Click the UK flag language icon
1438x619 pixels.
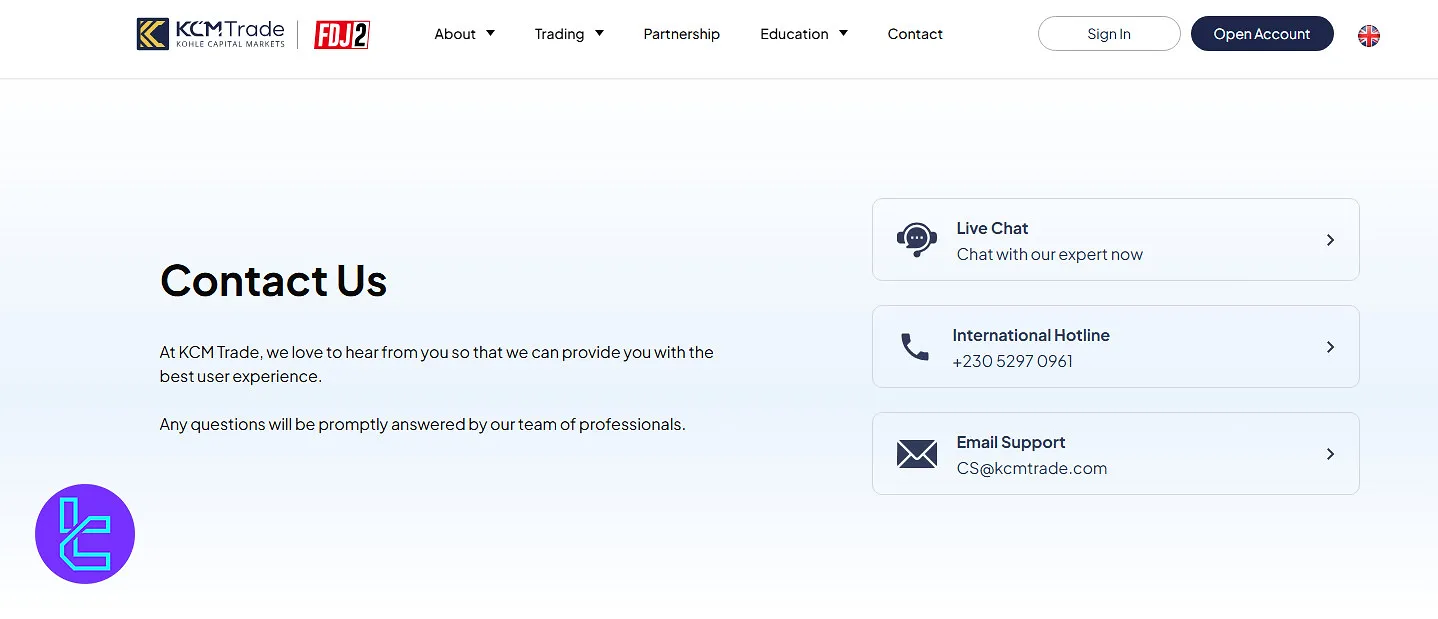[1368, 35]
